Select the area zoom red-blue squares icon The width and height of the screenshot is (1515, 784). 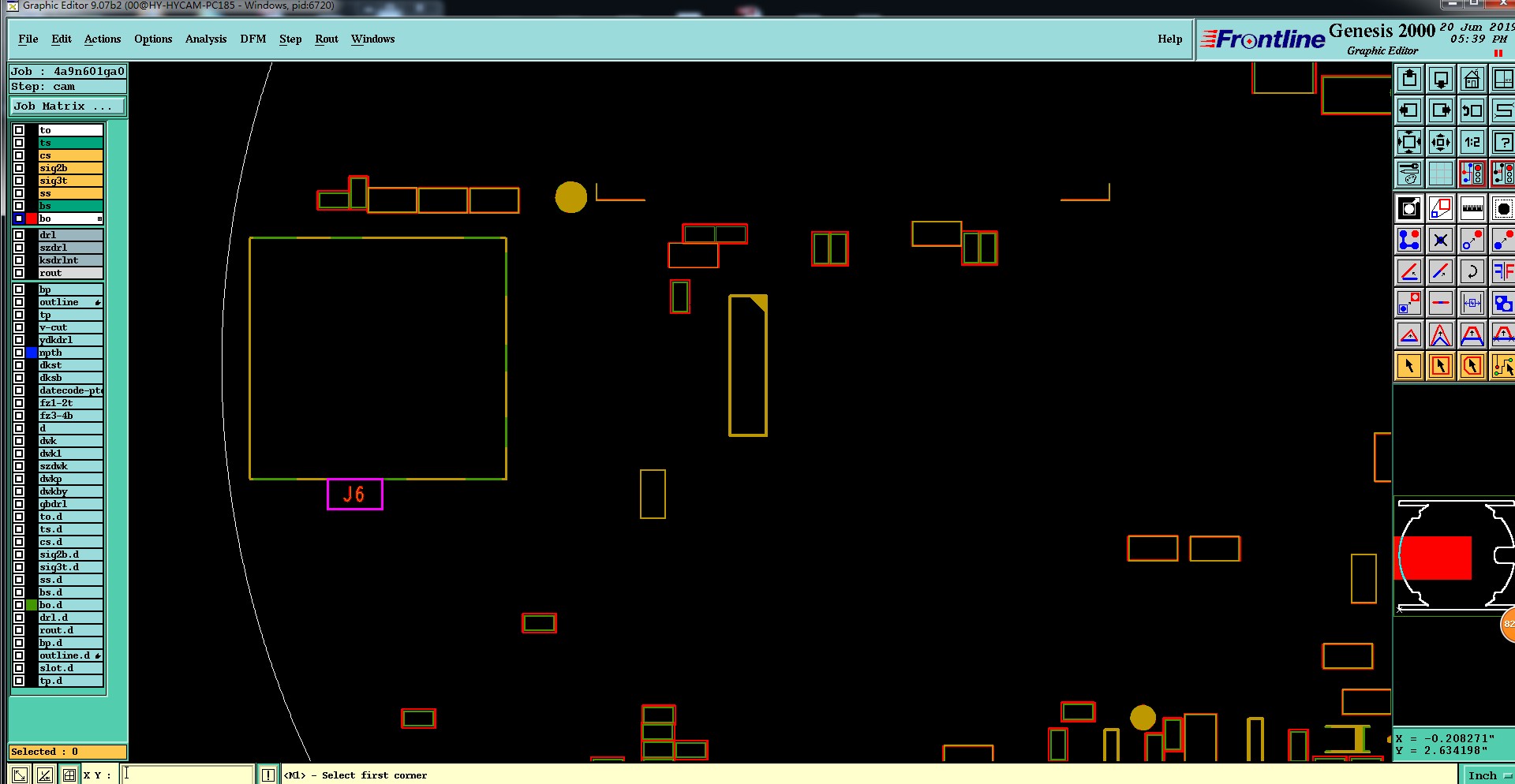[x=1441, y=208]
